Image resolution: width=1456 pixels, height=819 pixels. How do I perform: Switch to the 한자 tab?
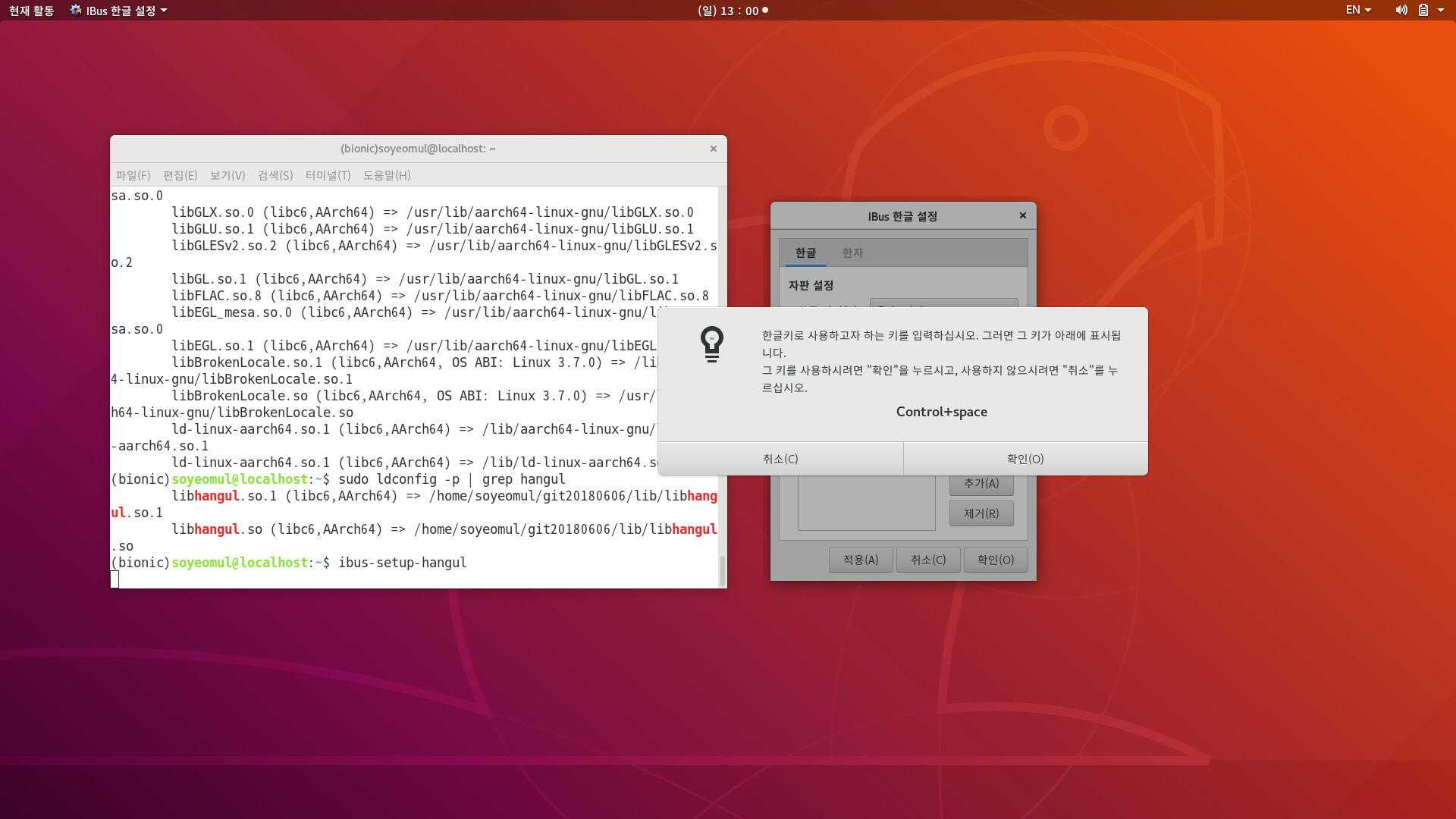point(852,253)
